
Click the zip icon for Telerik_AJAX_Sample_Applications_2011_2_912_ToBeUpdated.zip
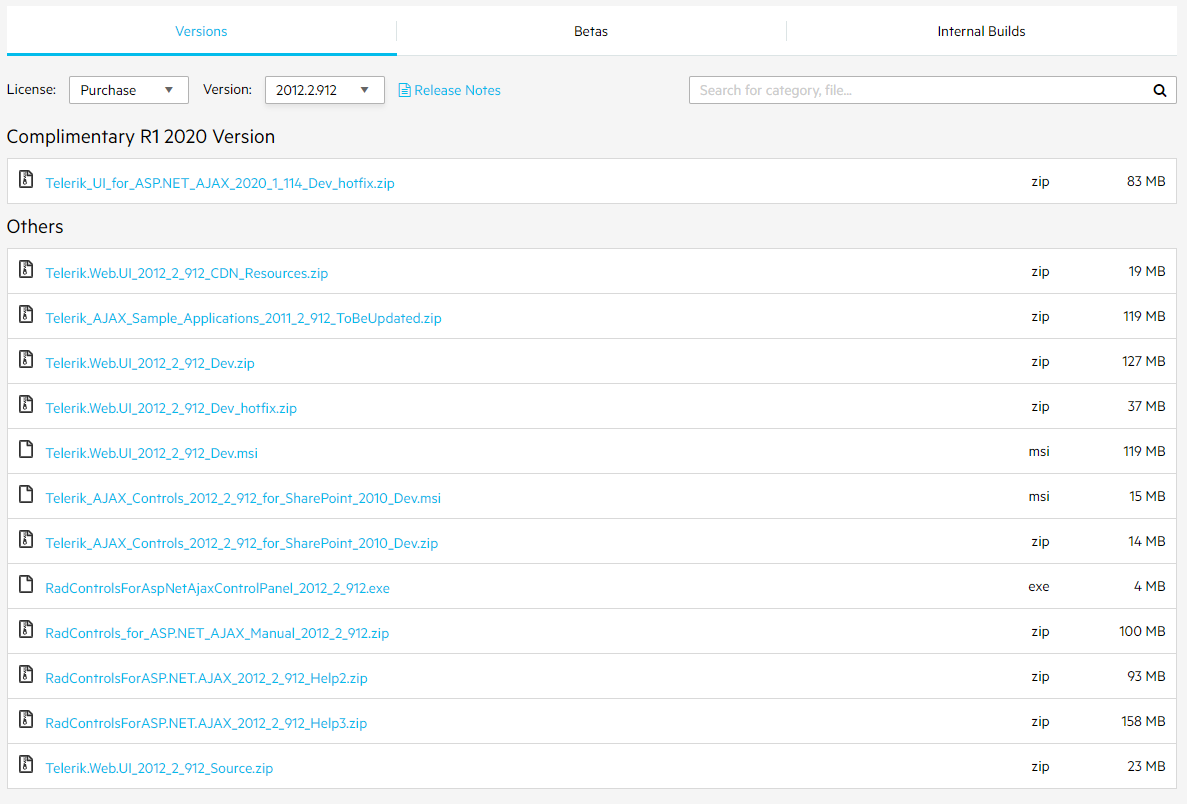tap(26, 314)
